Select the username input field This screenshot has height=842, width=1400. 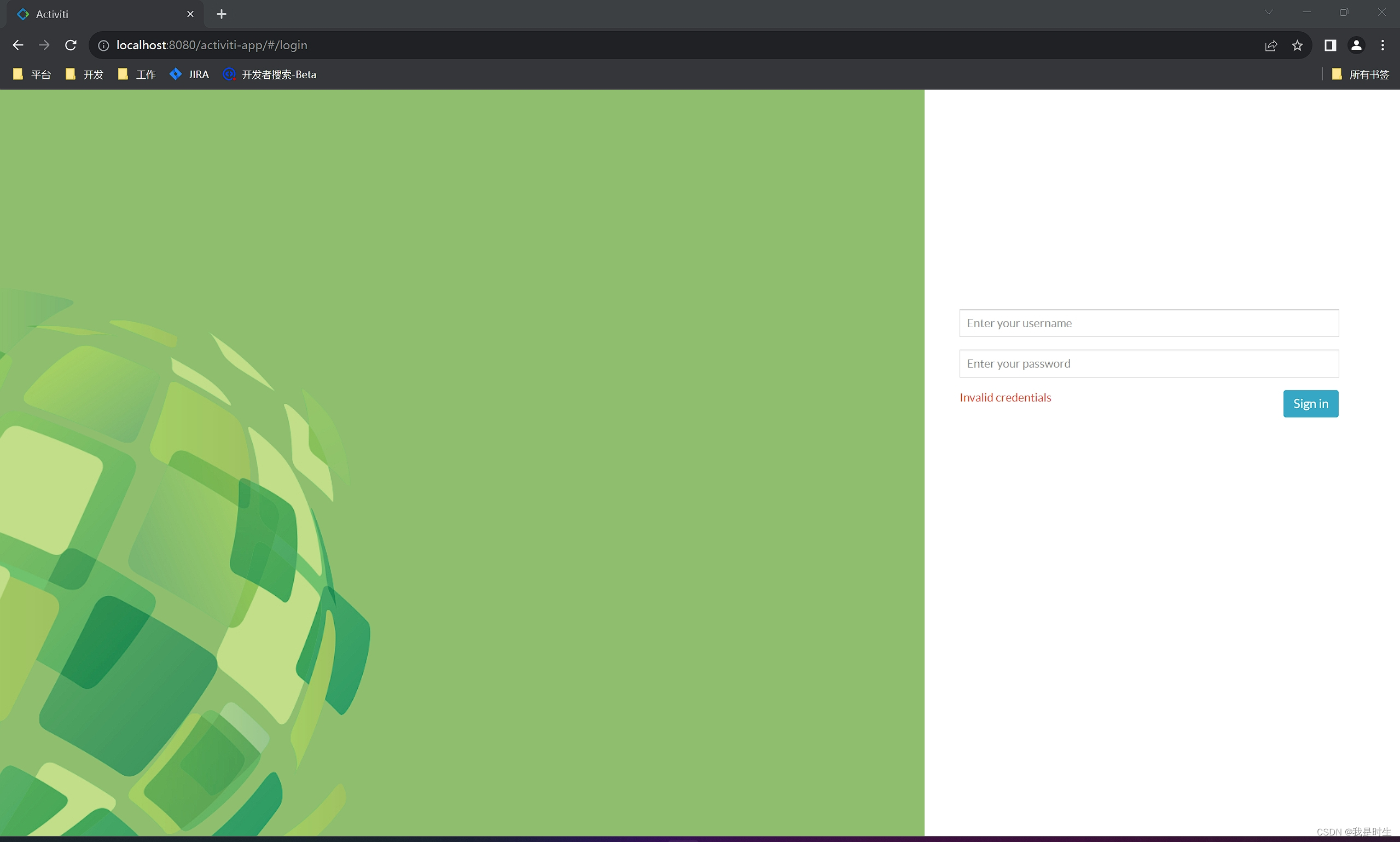(x=1148, y=323)
